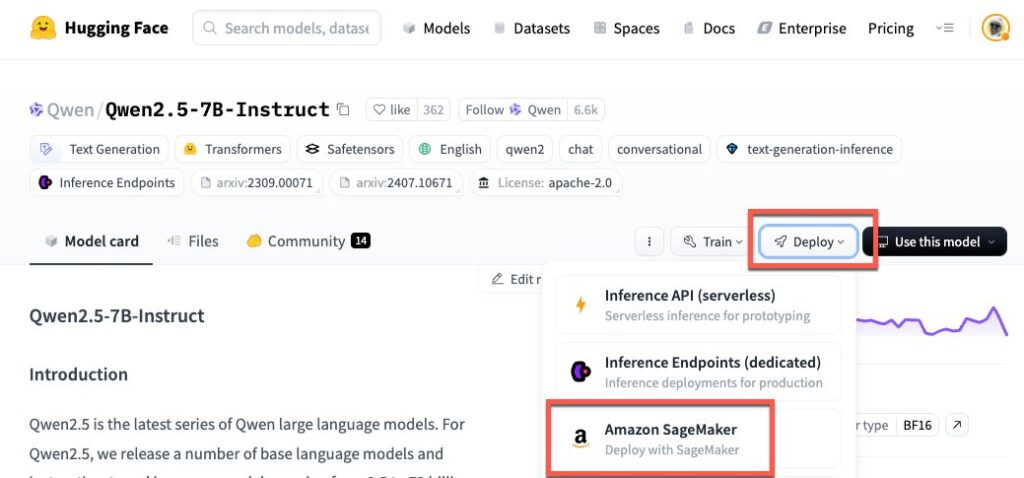Select the Text Generation tag

pyautogui.click(x=99, y=149)
